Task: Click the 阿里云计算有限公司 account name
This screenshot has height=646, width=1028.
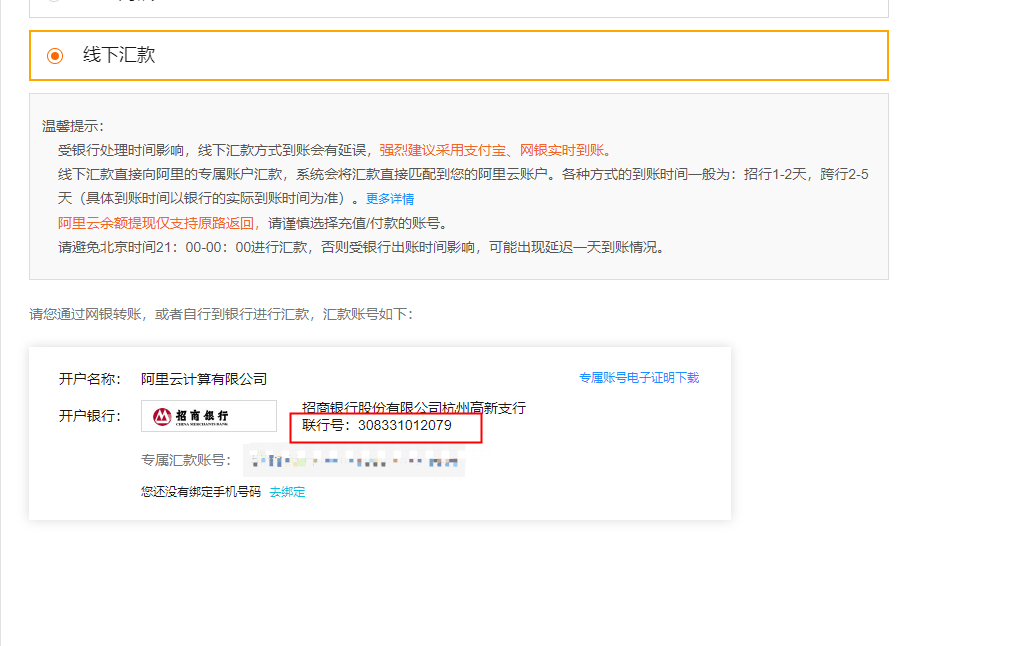Action: click(x=204, y=379)
